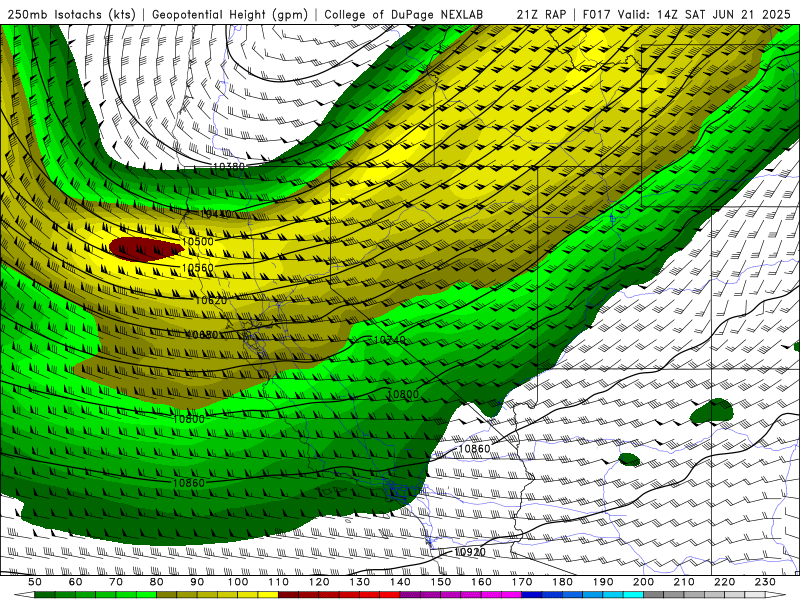Screen dimensions: 800x600
Task: Click the 10500 height contour label
Action: [197, 241]
